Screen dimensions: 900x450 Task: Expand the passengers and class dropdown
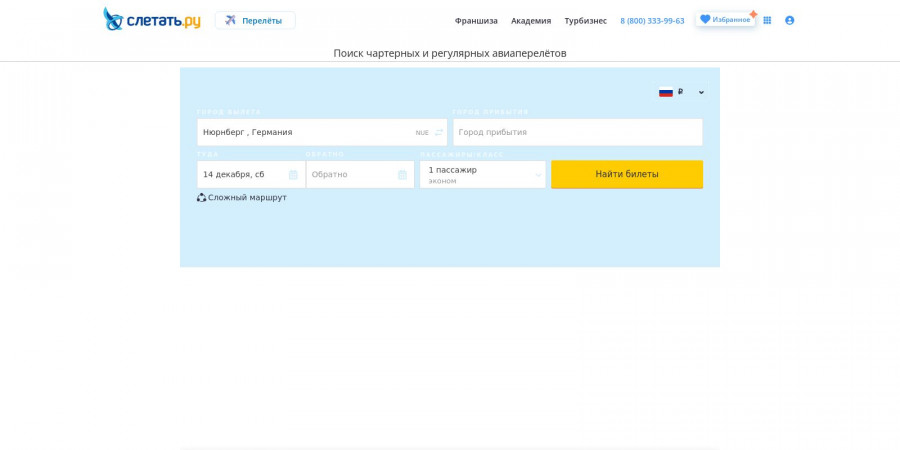pos(483,174)
